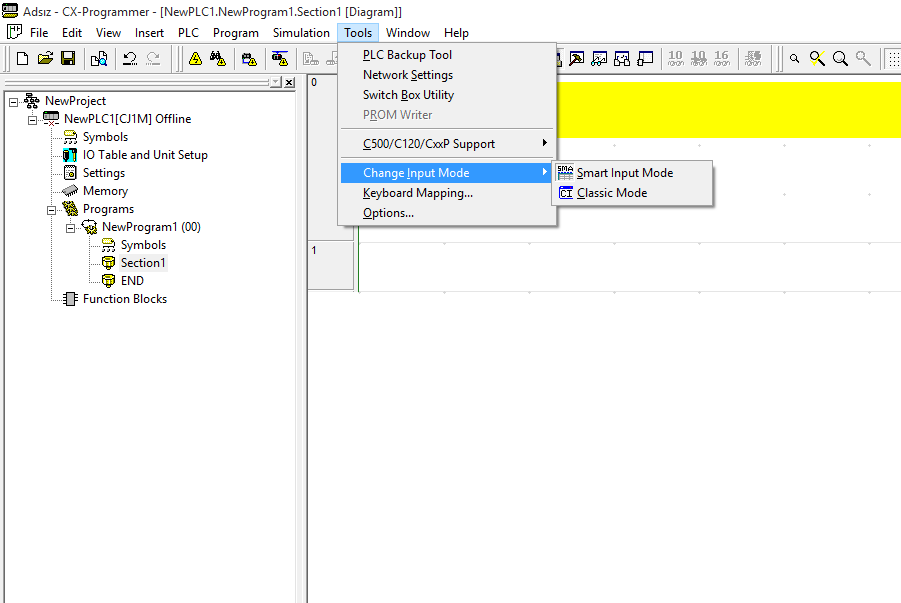This screenshot has height=603, width=901.
Task: Save the project with the floppy disk icon
Action: point(68,59)
